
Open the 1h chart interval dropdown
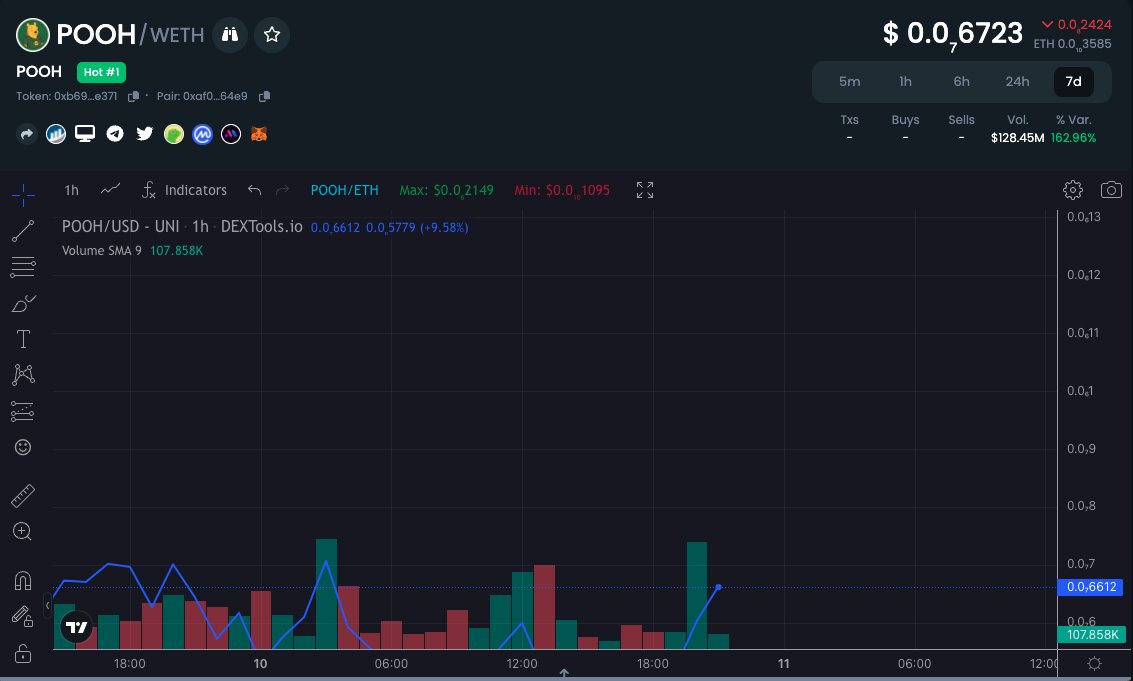pos(72,190)
